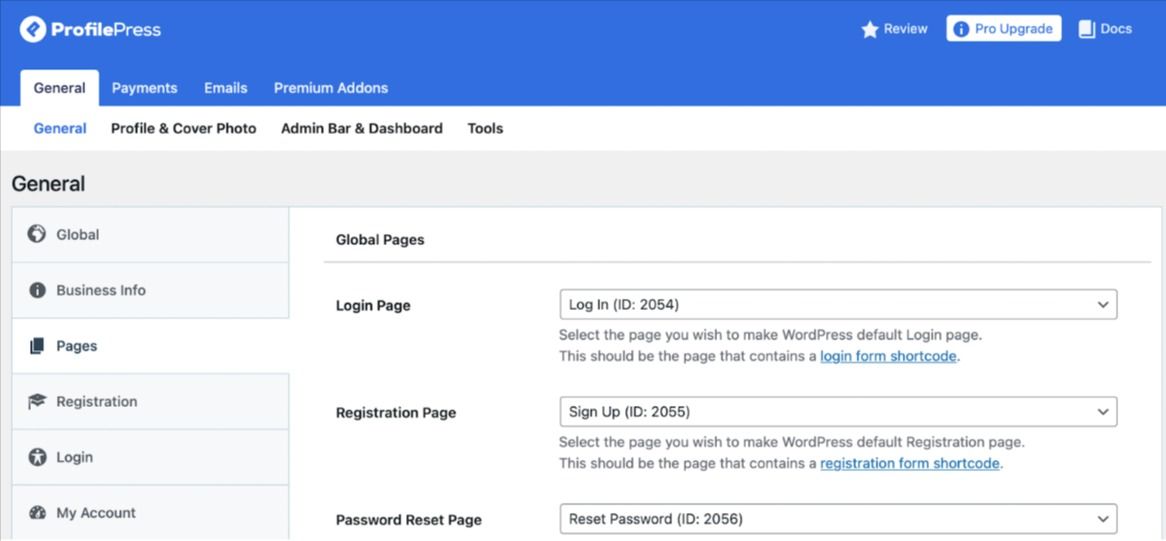Select Profile & Cover Photo sub-tab
This screenshot has width=1166, height=541.
click(183, 128)
